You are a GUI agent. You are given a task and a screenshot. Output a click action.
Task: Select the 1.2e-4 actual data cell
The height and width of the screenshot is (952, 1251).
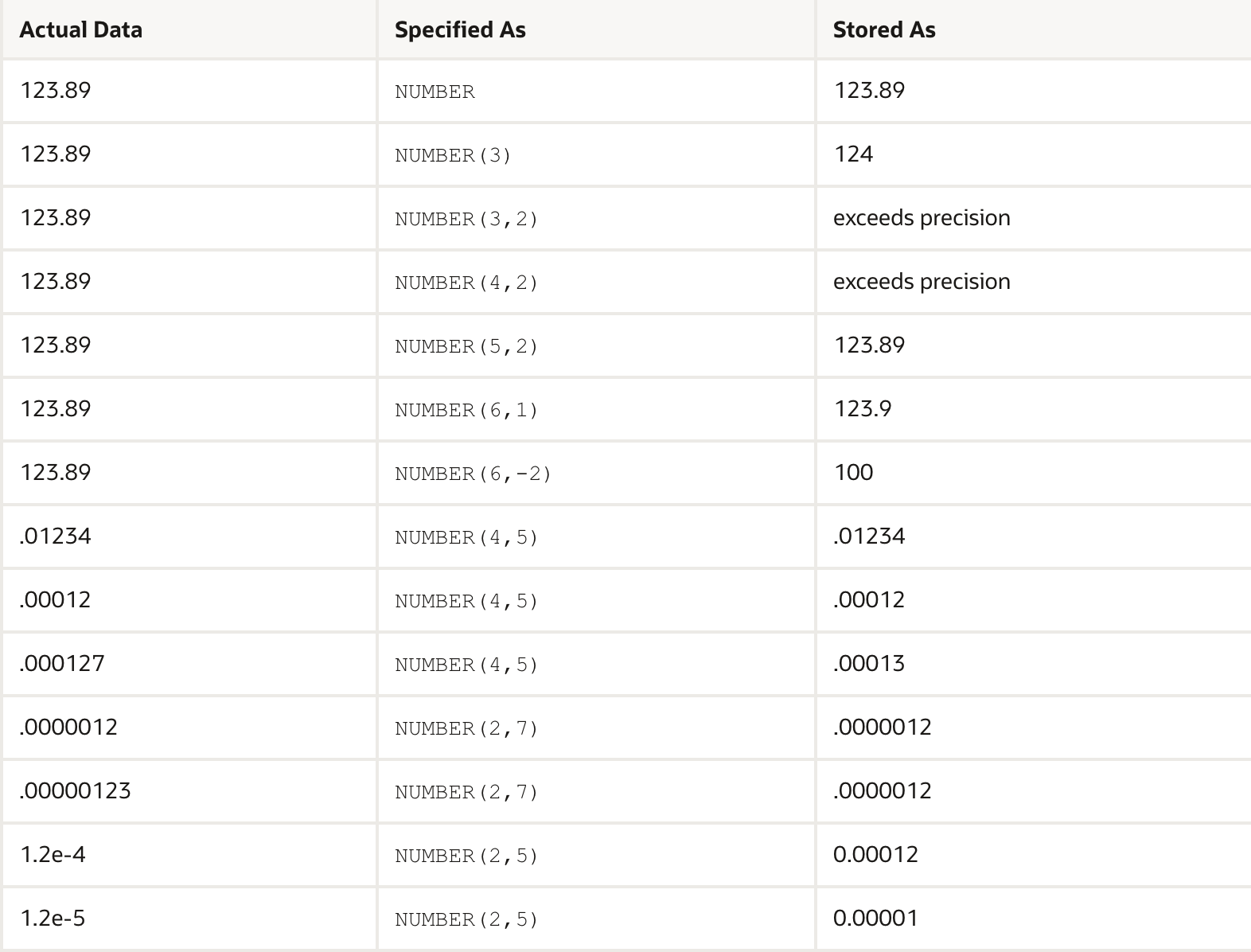53,854
